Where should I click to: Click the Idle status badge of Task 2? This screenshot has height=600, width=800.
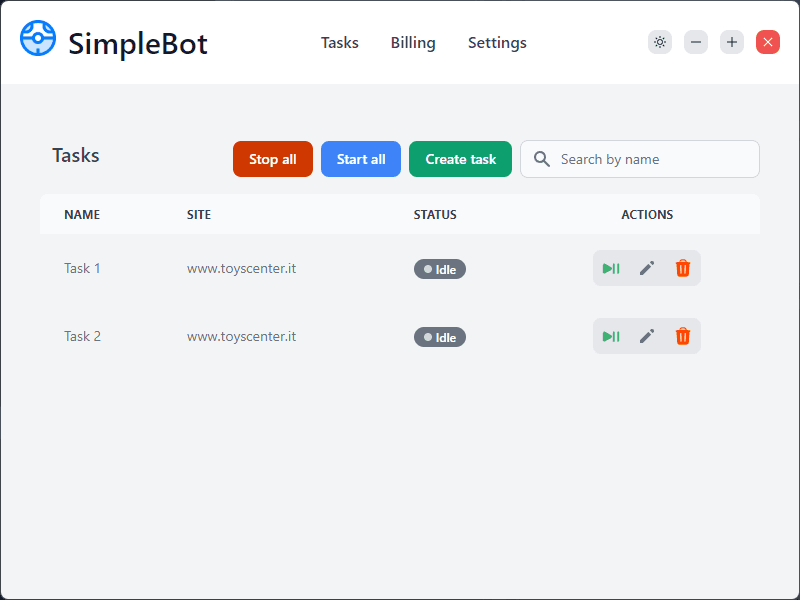click(440, 337)
